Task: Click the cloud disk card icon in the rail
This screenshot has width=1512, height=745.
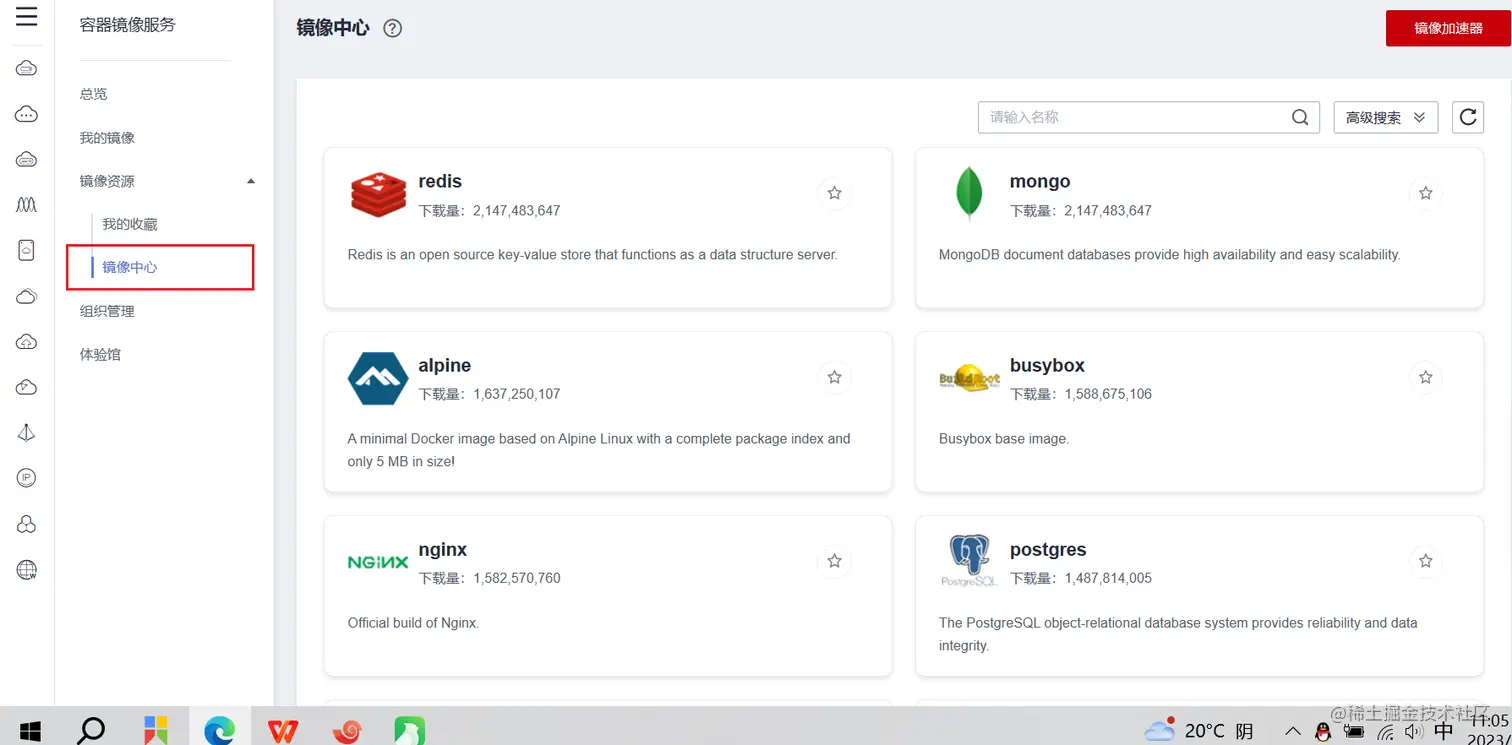Action: tap(27, 250)
